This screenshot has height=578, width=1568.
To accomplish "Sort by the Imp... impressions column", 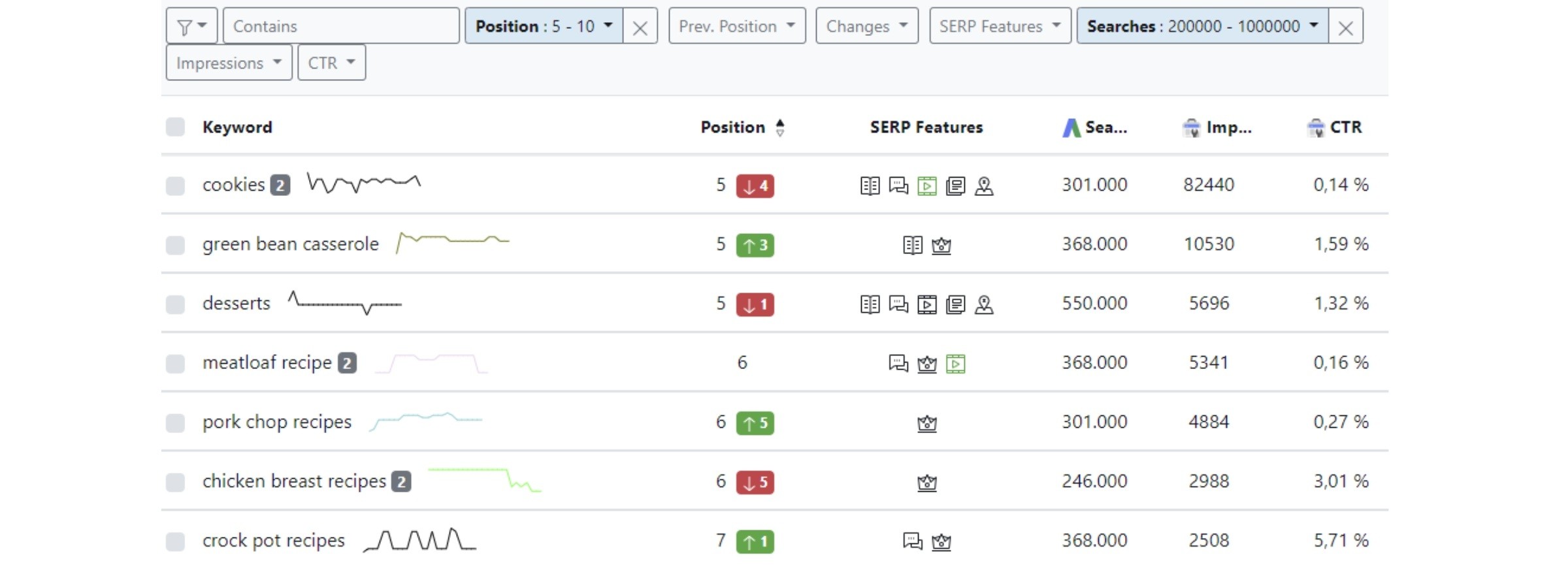I will pyautogui.click(x=1217, y=127).
